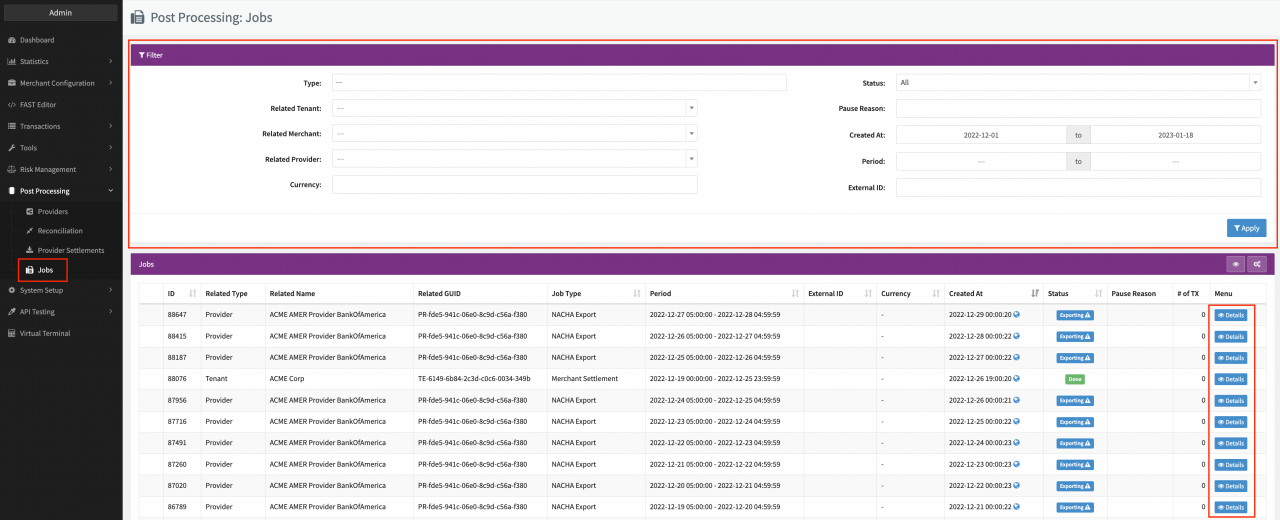Screen dimensions: 1280x520
Task: Click the settings cogs icon in Jobs panel
Action: (x=1257, y=264)
